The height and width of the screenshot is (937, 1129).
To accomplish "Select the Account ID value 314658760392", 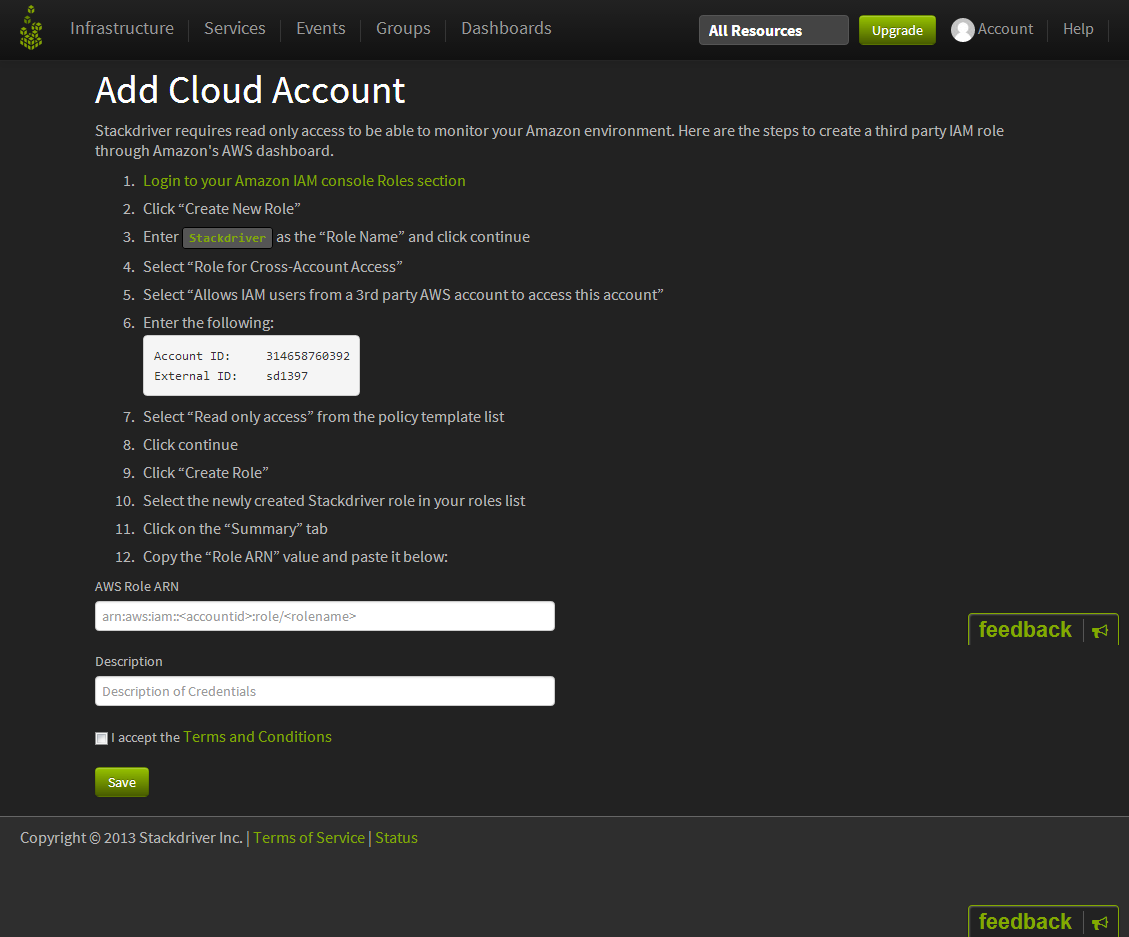I will [x=307, y=356].
